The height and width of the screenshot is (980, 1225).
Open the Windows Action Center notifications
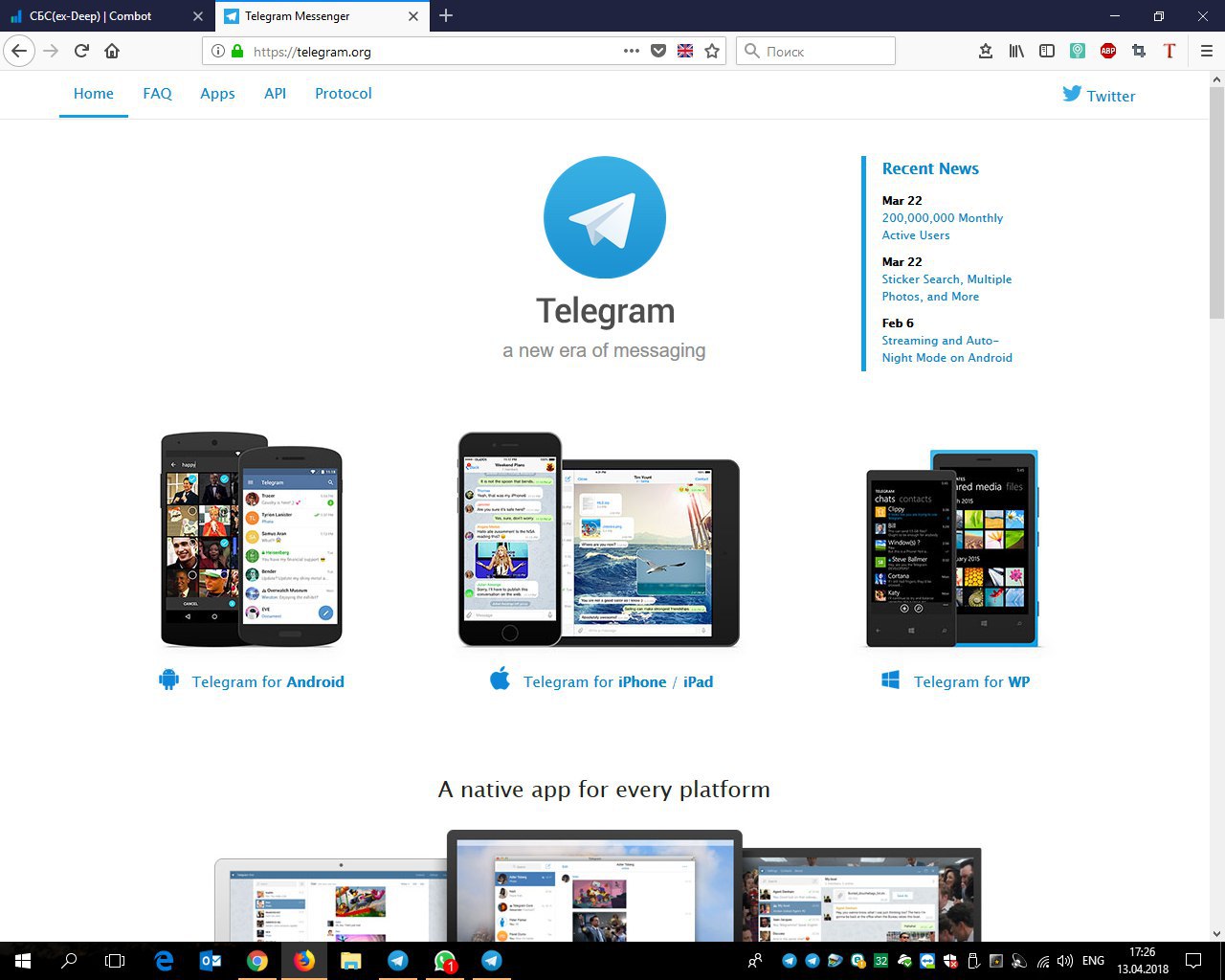pyautogui.click(x=1193, y=960)
